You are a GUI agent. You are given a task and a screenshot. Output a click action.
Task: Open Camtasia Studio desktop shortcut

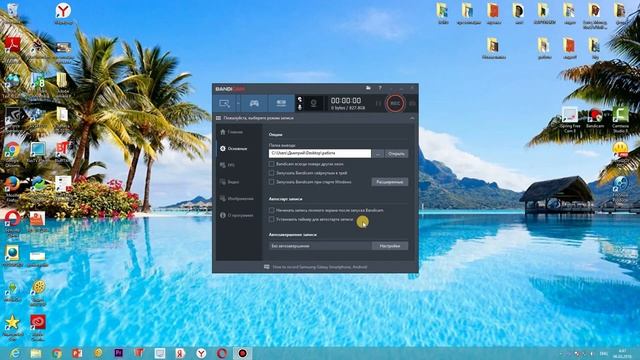(x=620, y=119)
